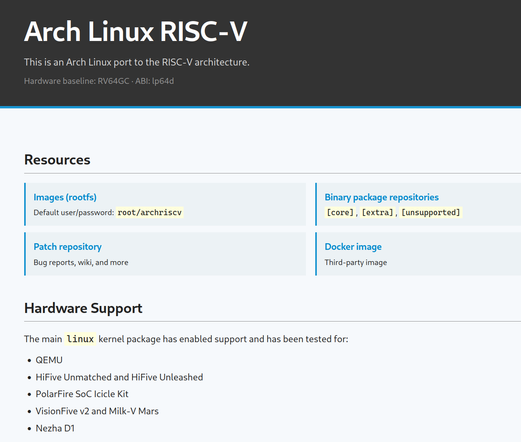Click the Hardware Support section heading

click(x=83, y=308)
